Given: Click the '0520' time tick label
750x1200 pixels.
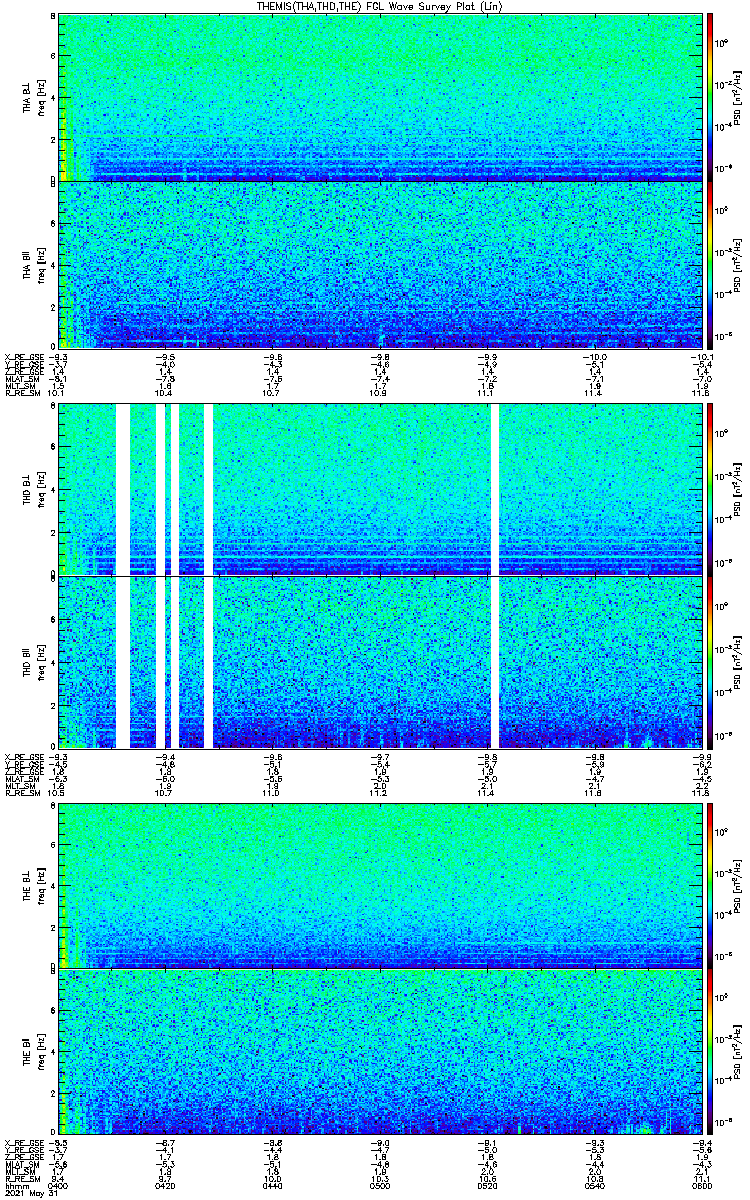Looking at the screenshot, I should (486, 1186).
